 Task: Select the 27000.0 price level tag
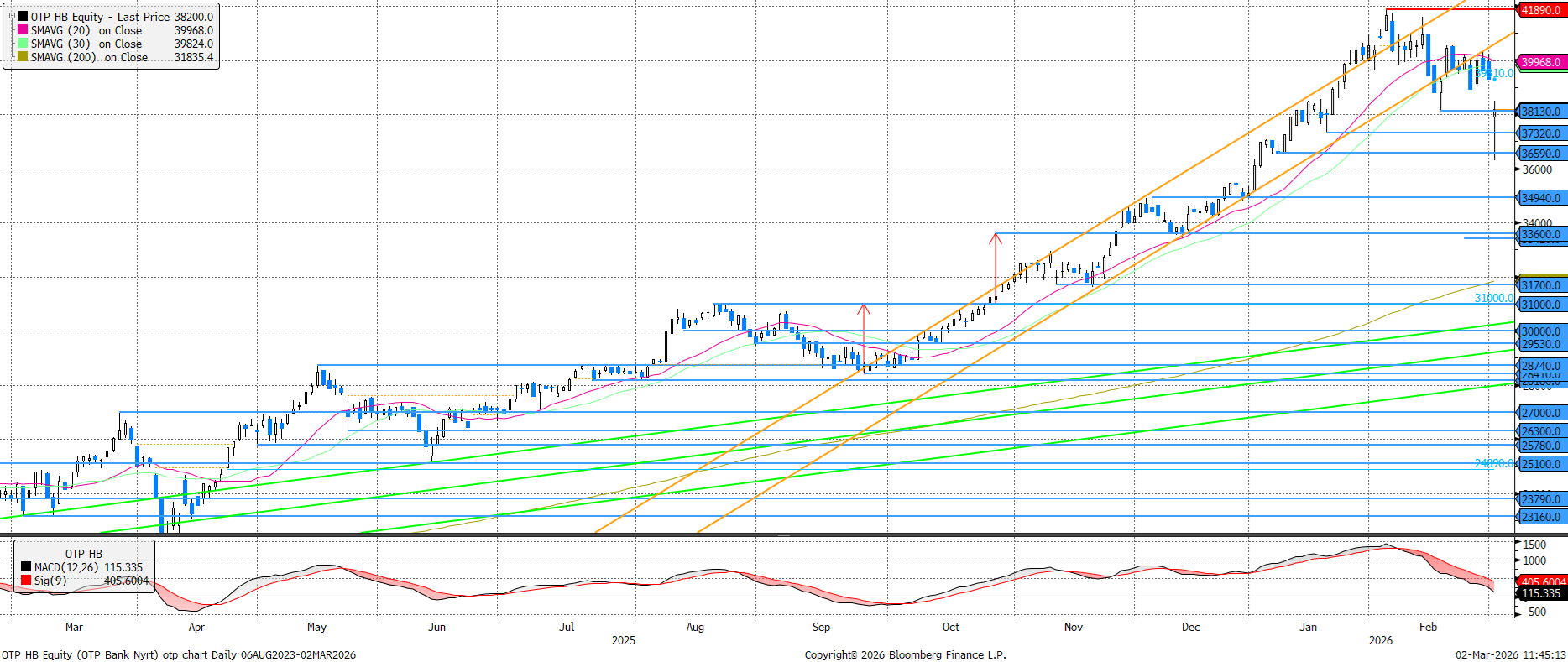coord(1541,413)
